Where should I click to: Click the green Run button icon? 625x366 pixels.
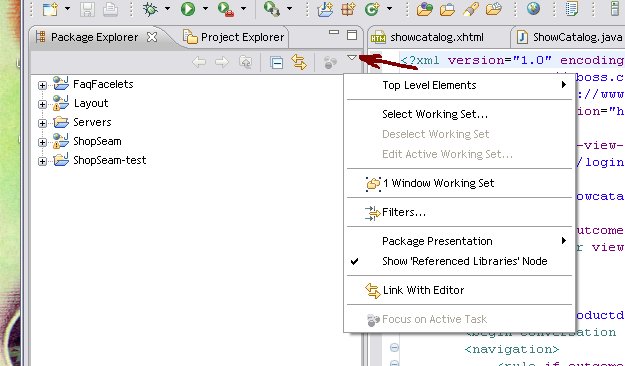[188, 9]
